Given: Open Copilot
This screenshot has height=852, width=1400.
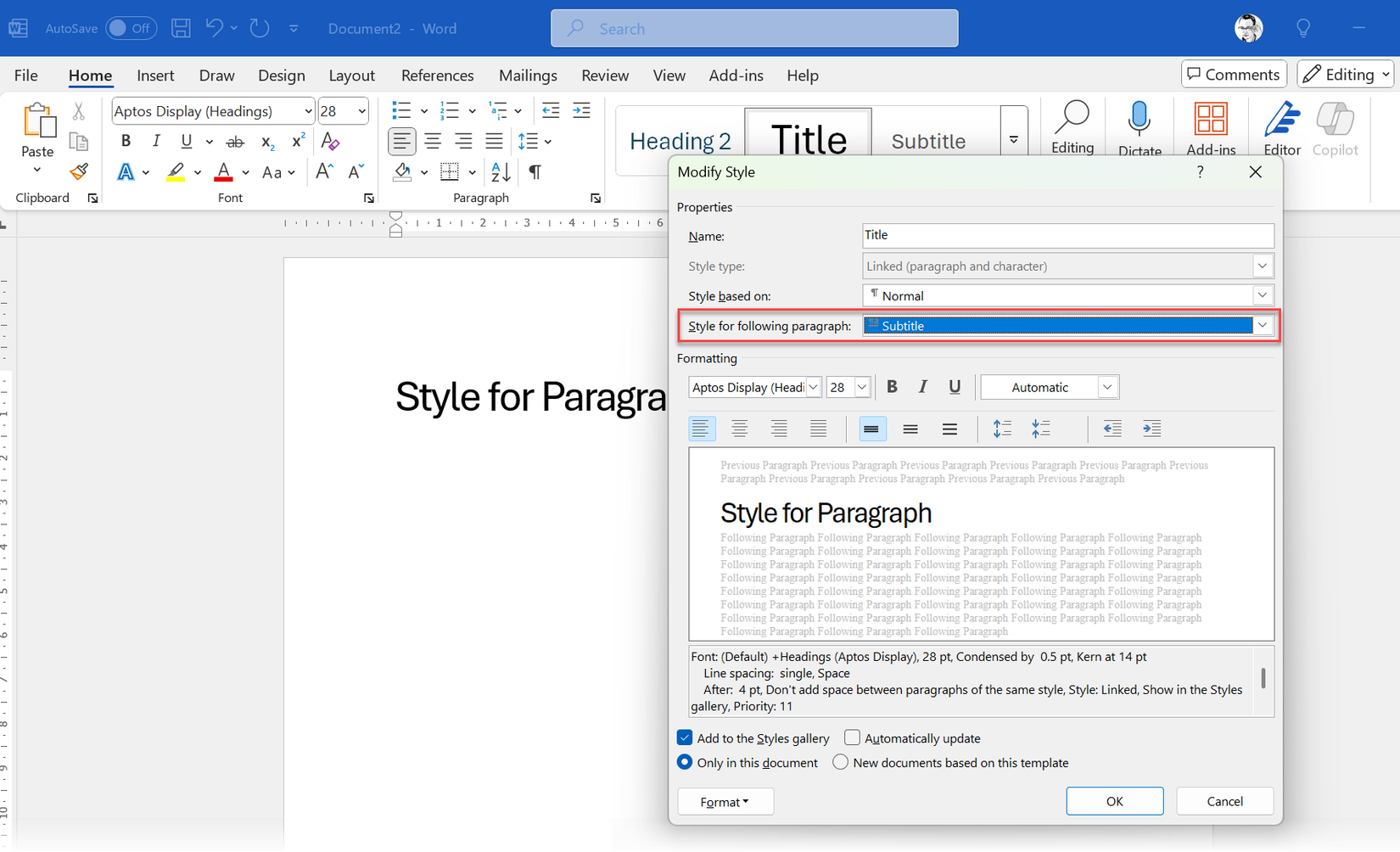Looking at the screenshot, I should click(x=1335, y=127).
